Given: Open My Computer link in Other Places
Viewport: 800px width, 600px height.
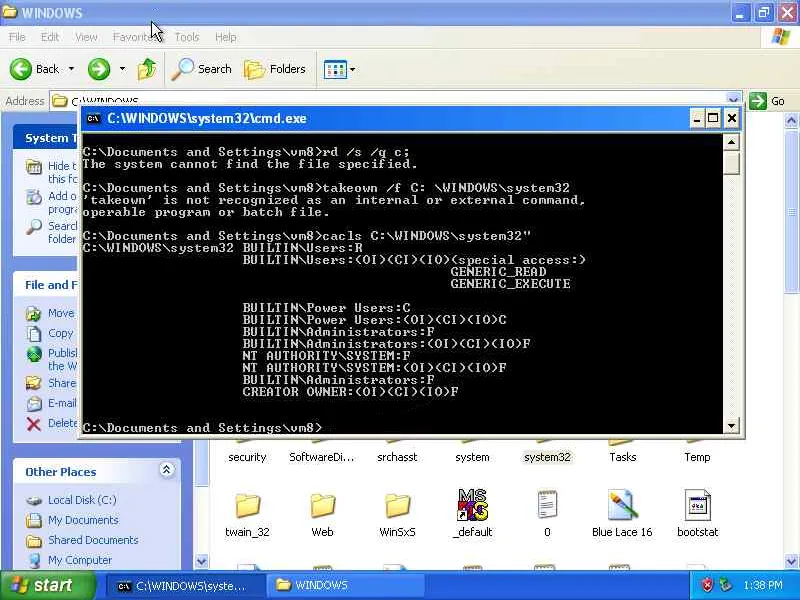Looking at the screenshot, I should [x=80, y=560].
